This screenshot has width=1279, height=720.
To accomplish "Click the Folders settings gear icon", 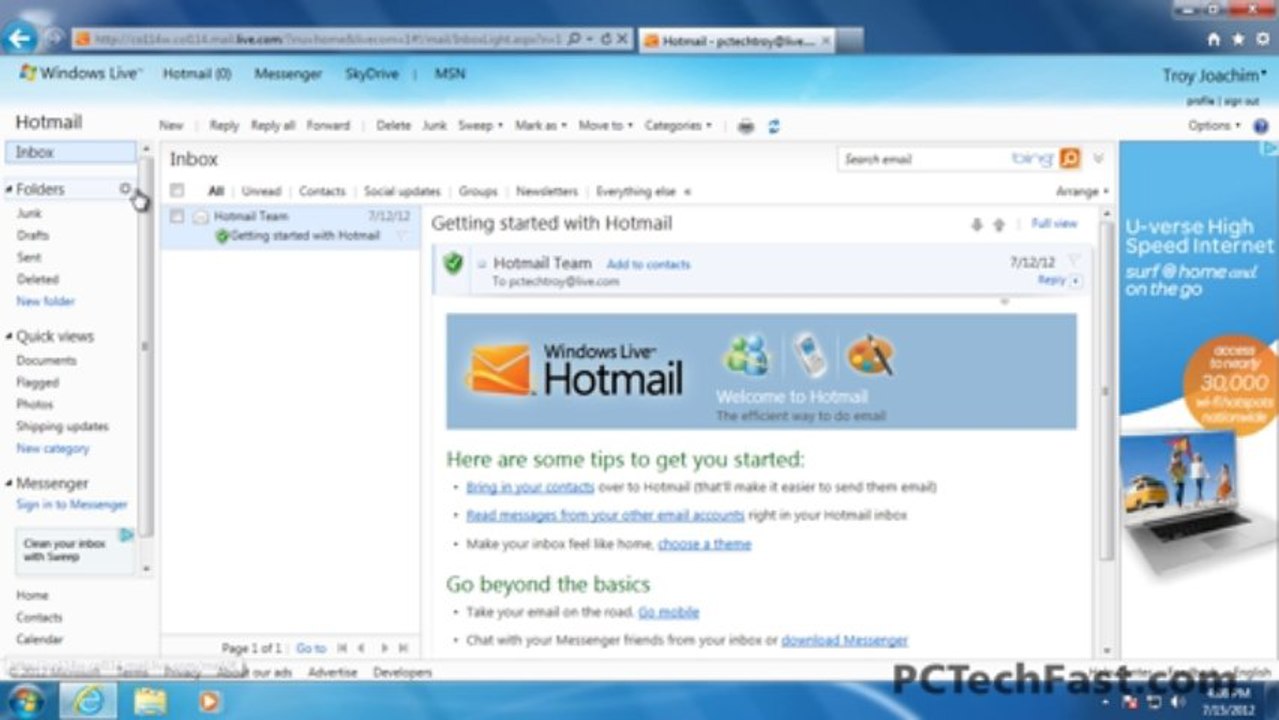I will pos(125,188).
